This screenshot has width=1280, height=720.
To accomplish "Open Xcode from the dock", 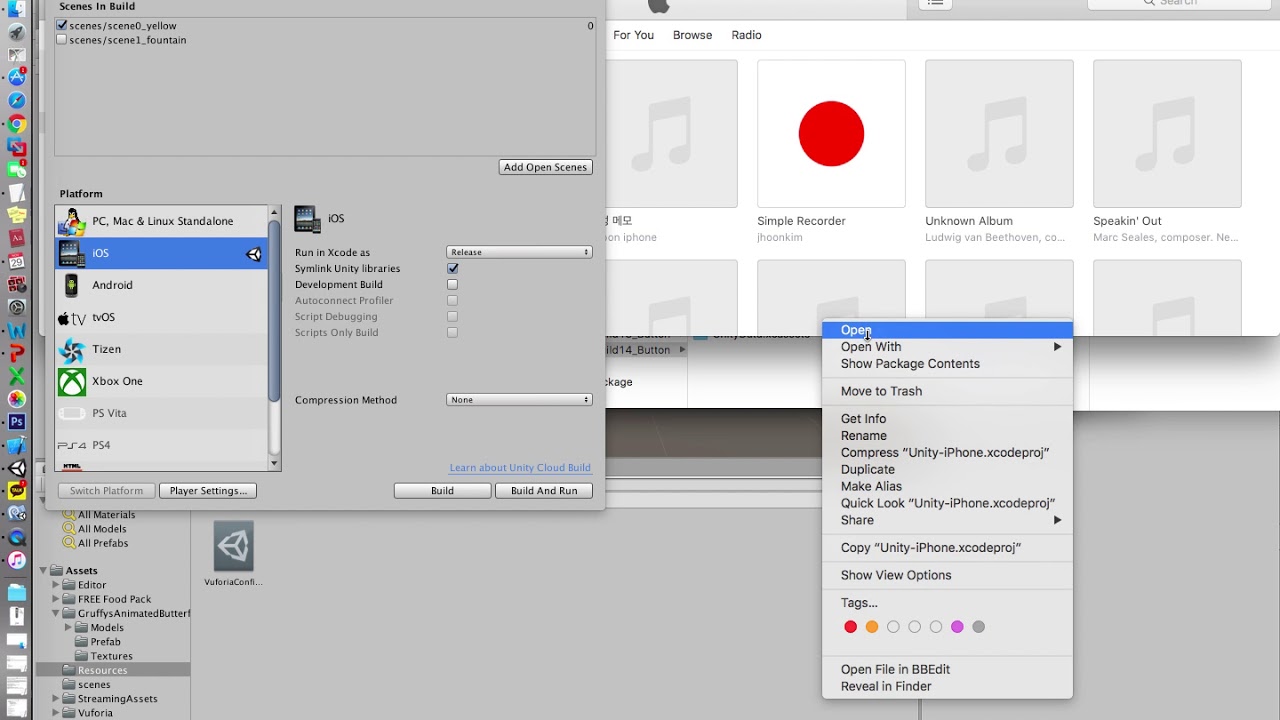I will 17,445.
